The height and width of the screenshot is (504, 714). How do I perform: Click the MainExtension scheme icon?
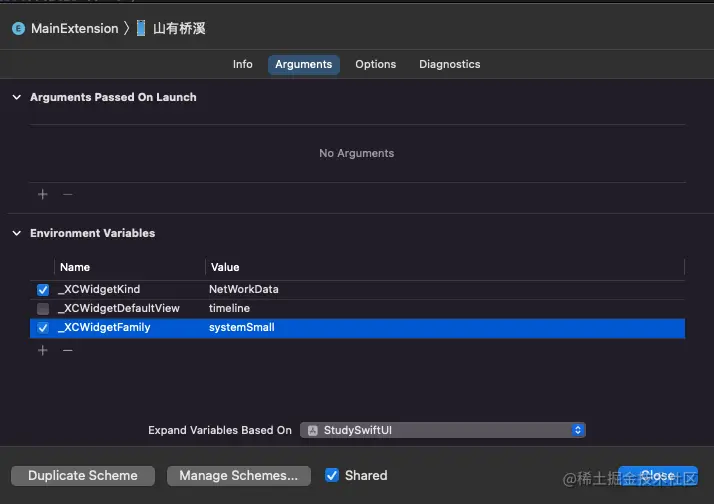pyautogui.click(x=18, y=29)
